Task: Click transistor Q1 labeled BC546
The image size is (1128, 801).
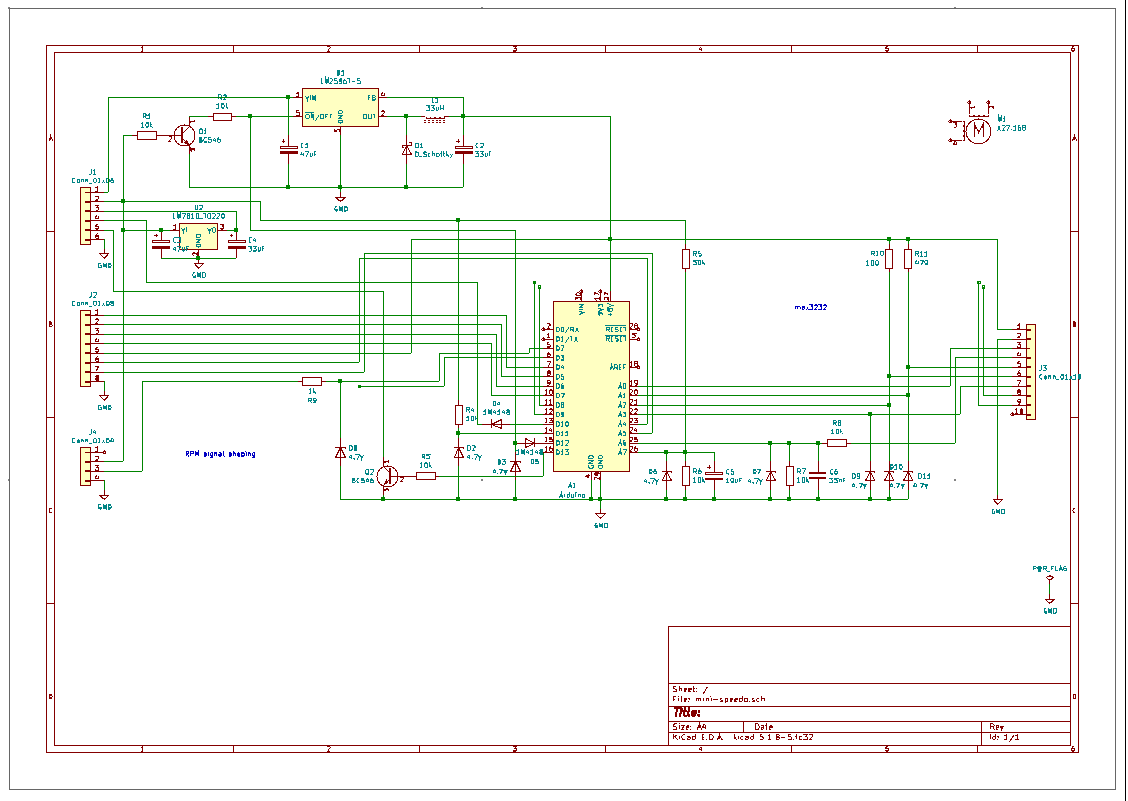Action: pyautogui.click(x=184, y=136)
